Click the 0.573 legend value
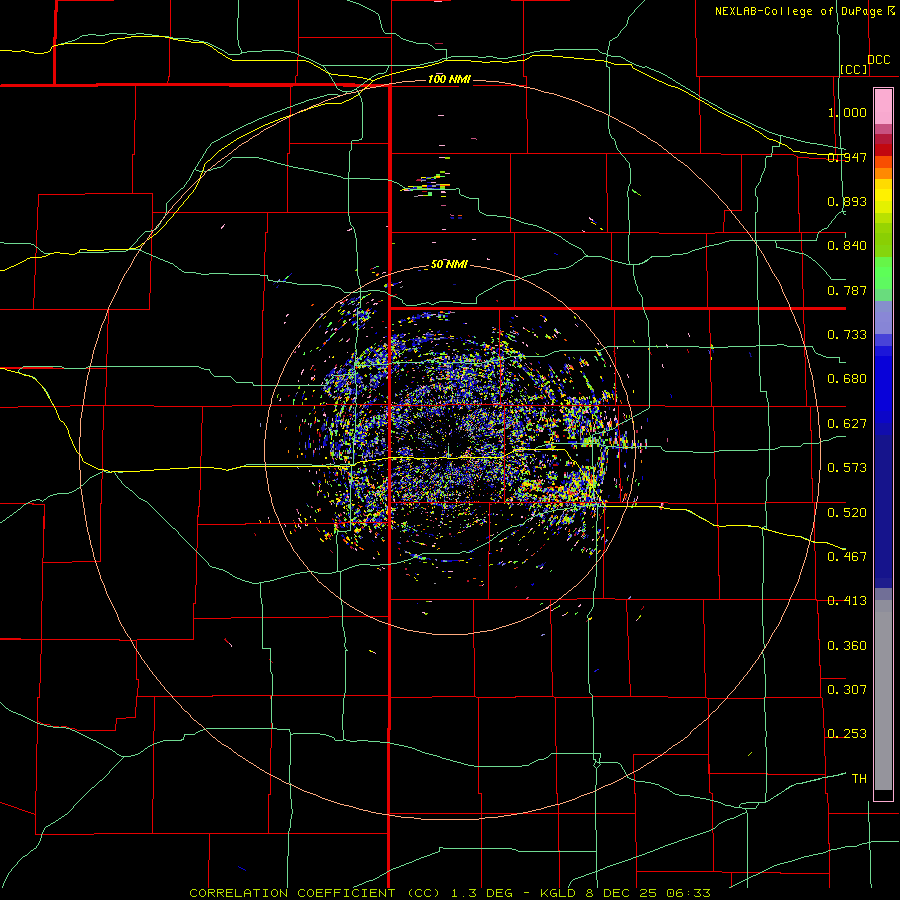Image resolution: width=900 pixels, height=900 pixels. 847,468
